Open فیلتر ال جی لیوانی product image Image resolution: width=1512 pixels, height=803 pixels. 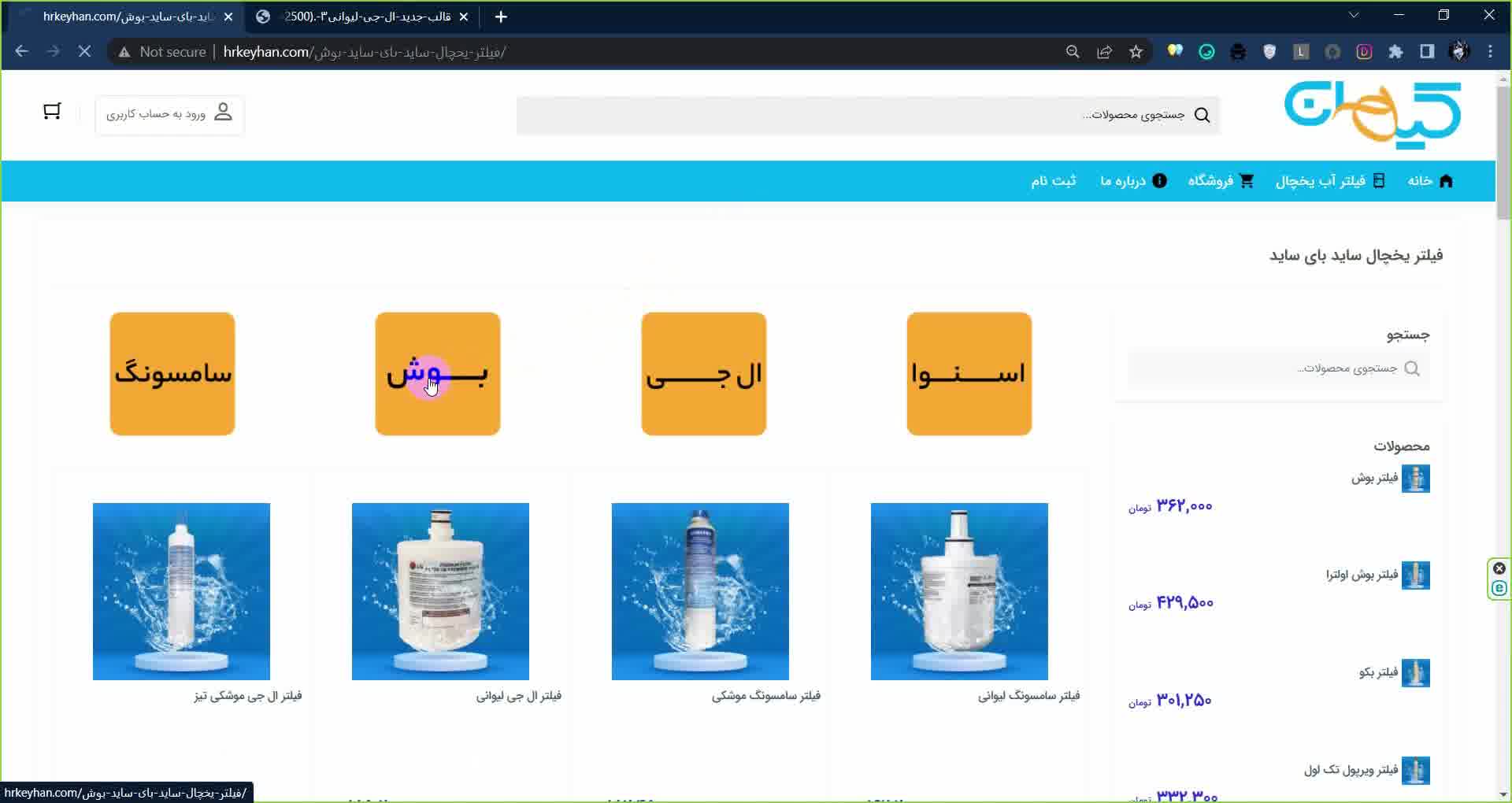(440, 591)
